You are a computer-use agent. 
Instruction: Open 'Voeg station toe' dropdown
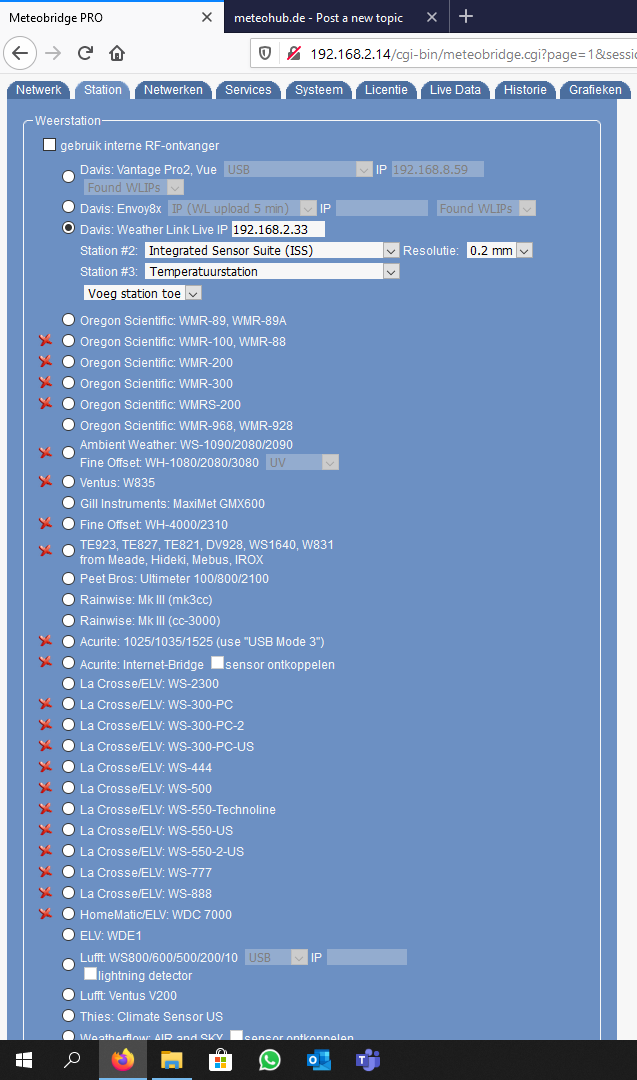coord(143,293)
